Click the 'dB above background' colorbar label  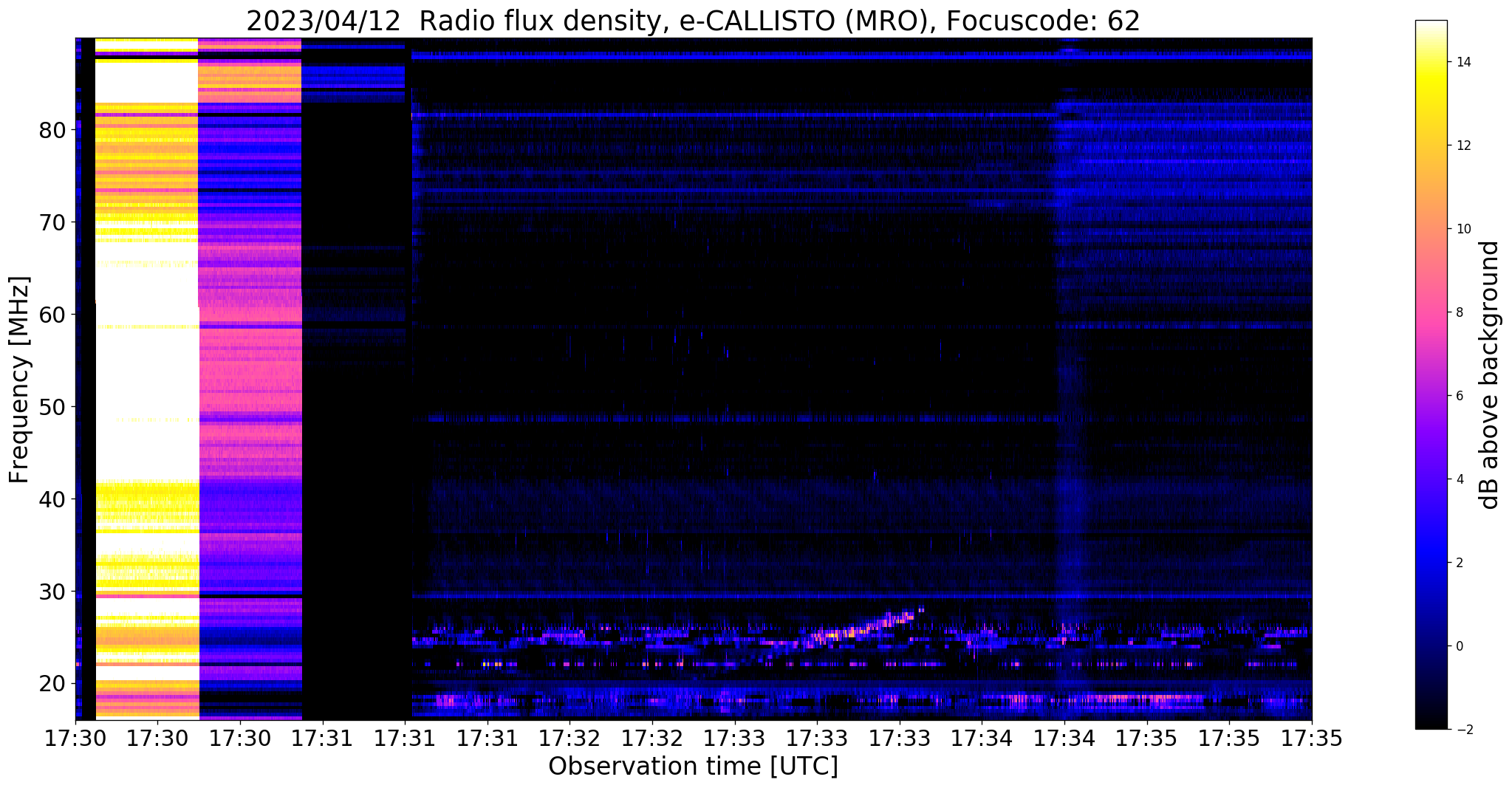1490,374
